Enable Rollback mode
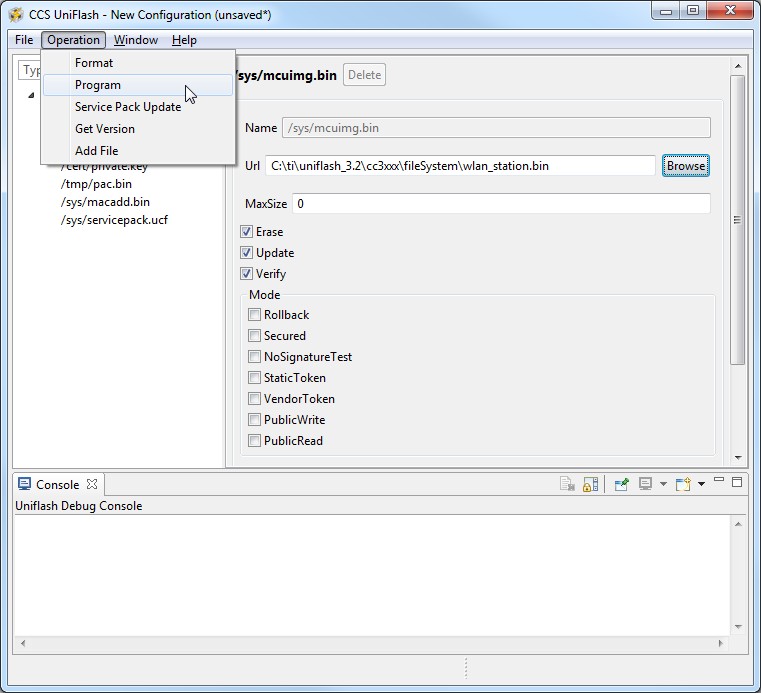Screen dimensions: 761x693 tap(254, 314)
